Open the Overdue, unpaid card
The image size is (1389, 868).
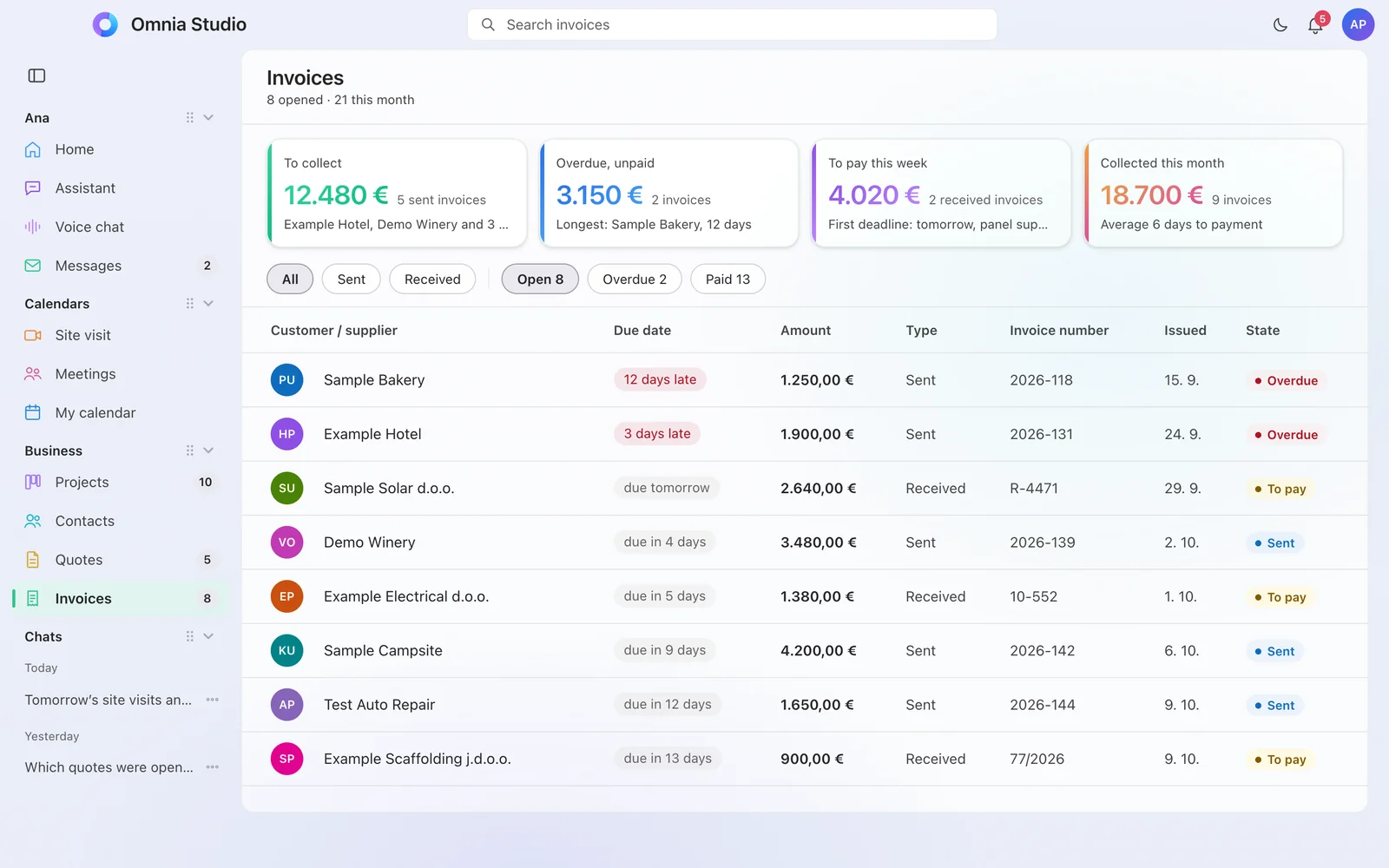[668, 193]
